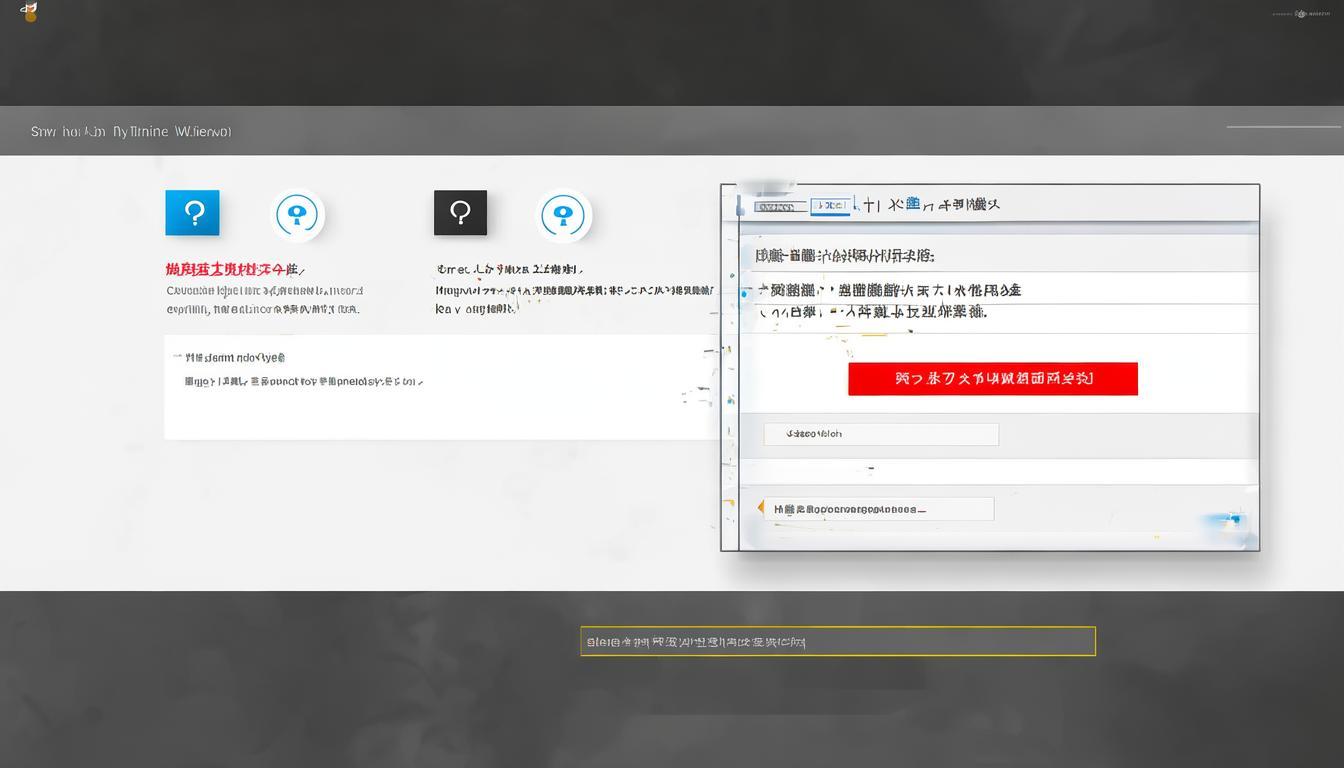Click the dark heading under the dark tile
The height and width of the screenshot is (768, 1344).
(x=508, y=269)
